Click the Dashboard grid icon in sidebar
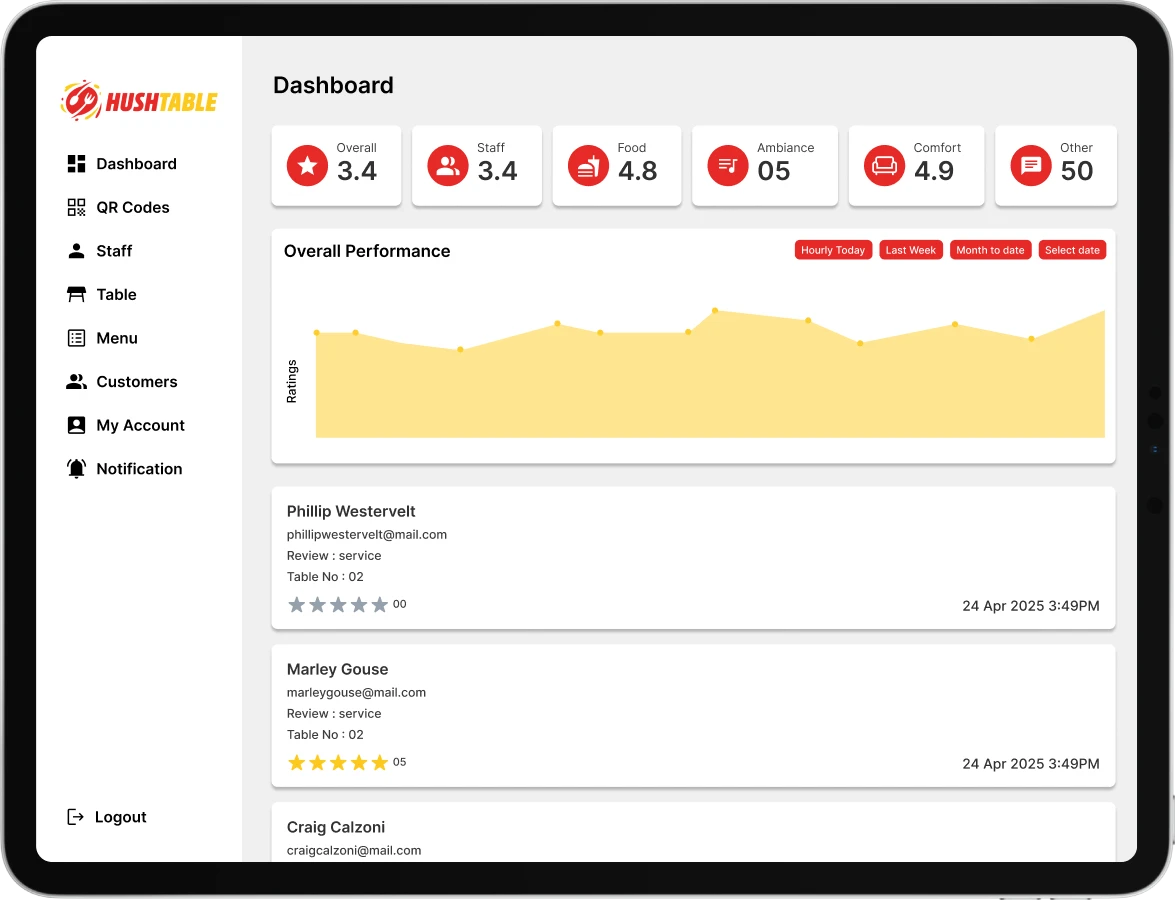This screenshot has width=1175, height=900. 76,163
